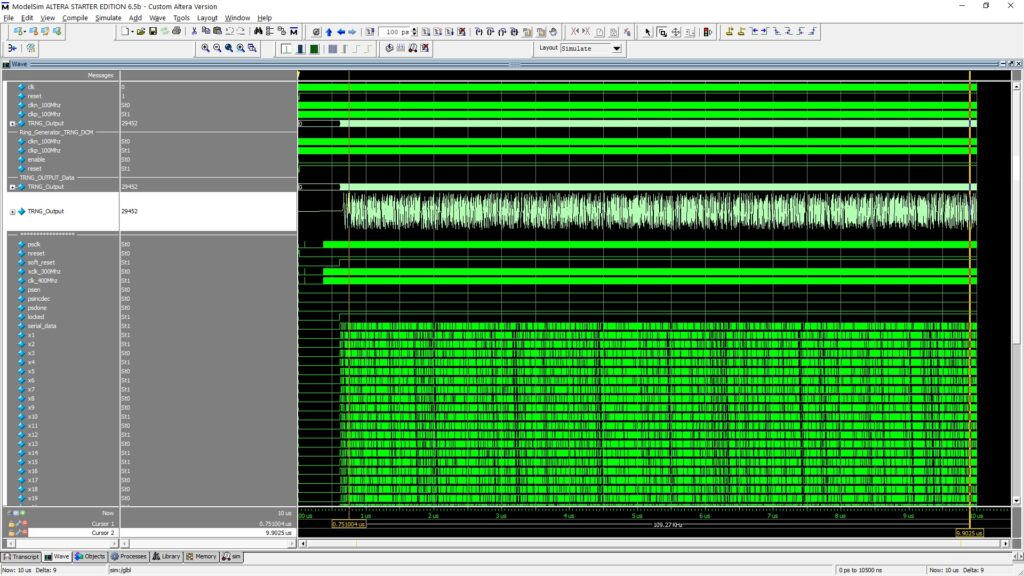The width and height of the screenshot is (1024, 576).
Task: Select the arrow pointer select mode tool
Action: point(648,31)
